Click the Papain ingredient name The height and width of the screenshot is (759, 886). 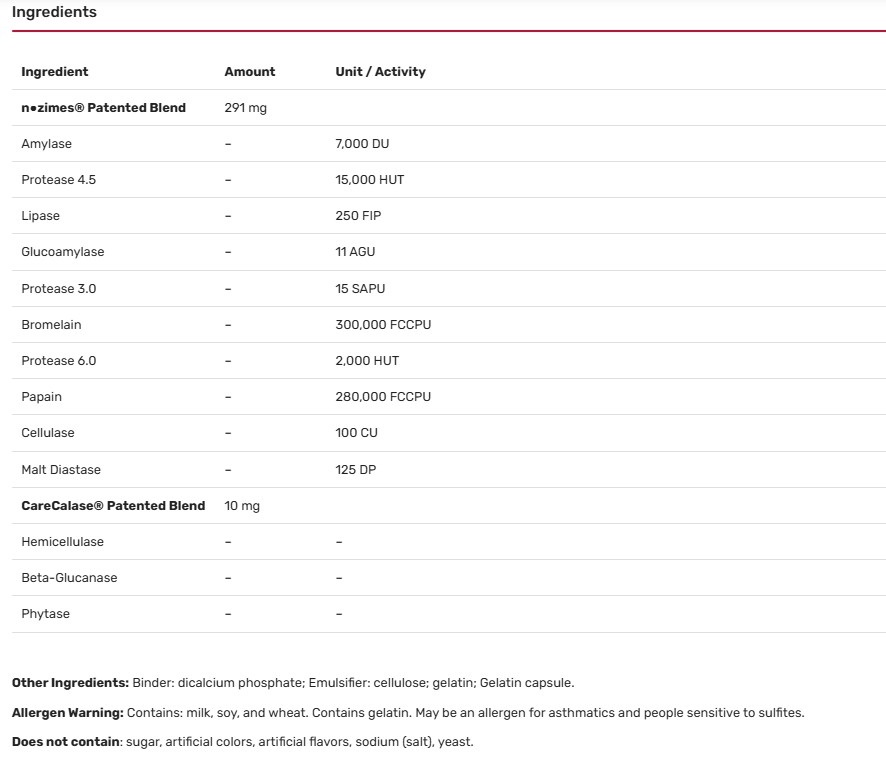(x=41, y=397)
